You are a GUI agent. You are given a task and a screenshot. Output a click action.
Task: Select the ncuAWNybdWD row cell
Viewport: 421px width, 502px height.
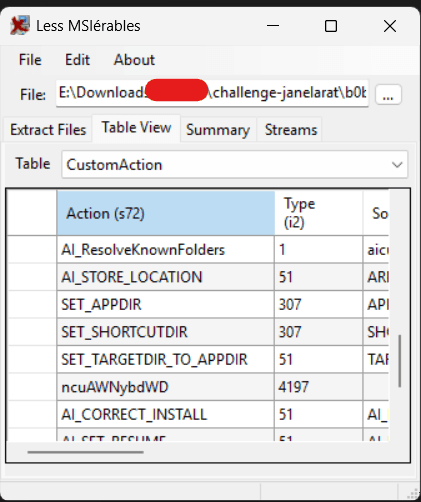point(166,387)
